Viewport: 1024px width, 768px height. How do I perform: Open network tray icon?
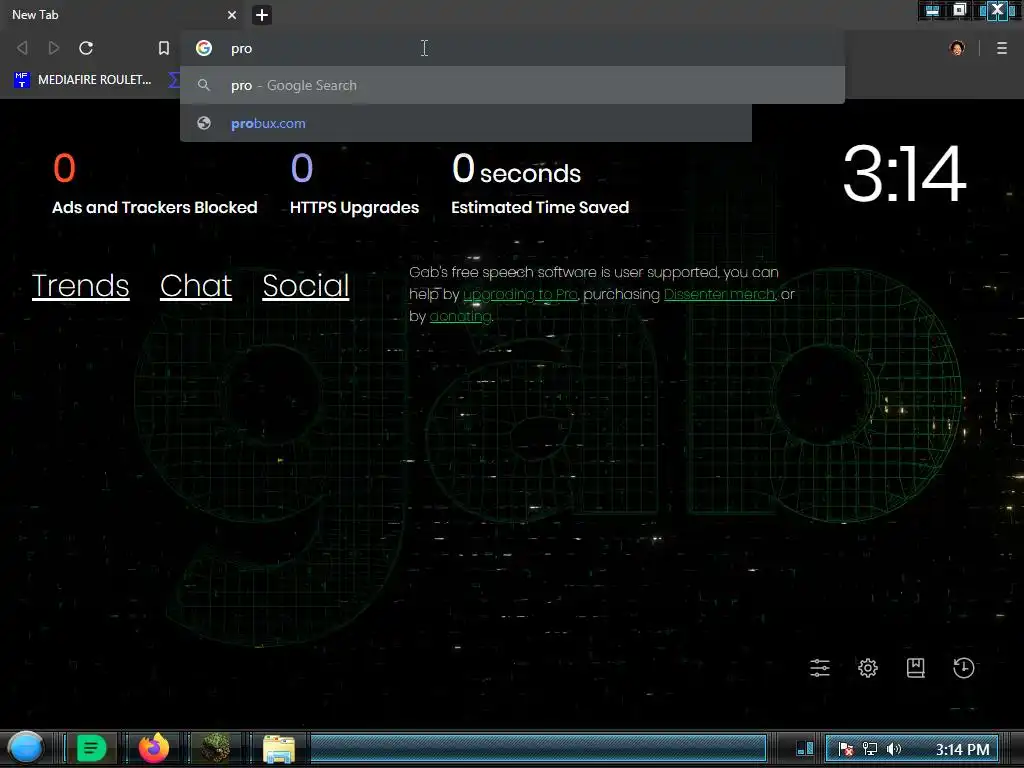[870, 749]
